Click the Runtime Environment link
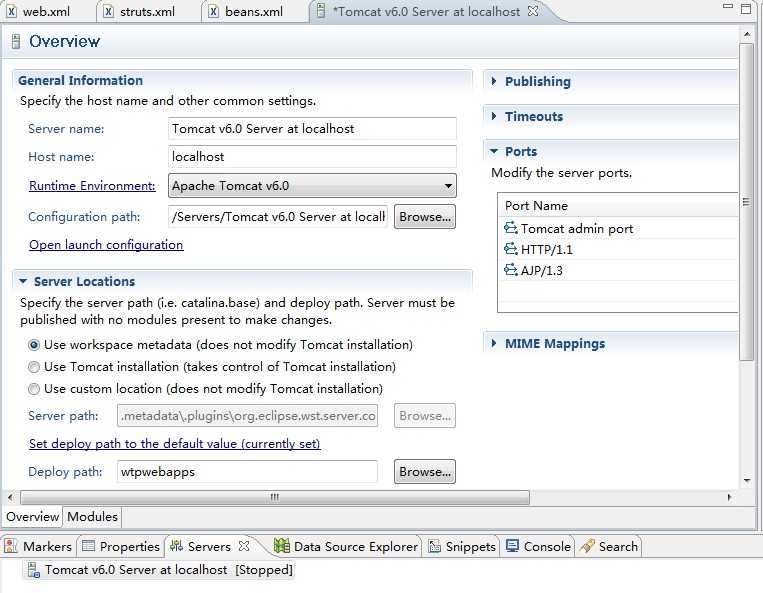This screenshot has height=593, width=763. pyautogui.click(x=92, y=186)
